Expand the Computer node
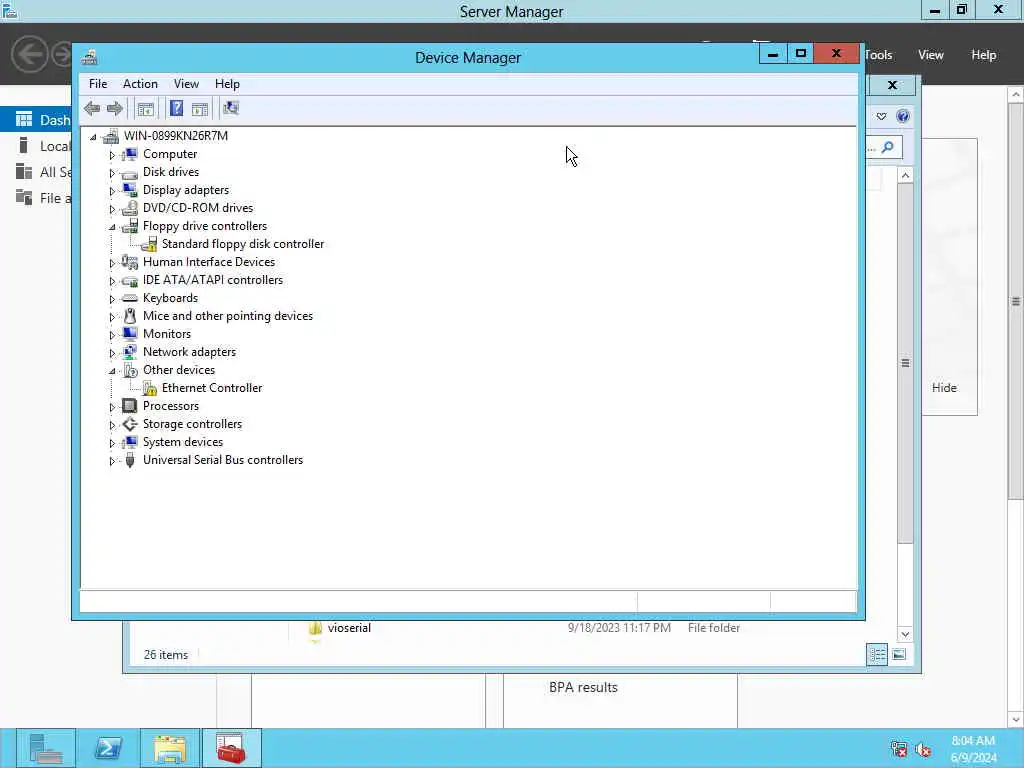This screenshot has height=768, width=1024. point(112,155)
